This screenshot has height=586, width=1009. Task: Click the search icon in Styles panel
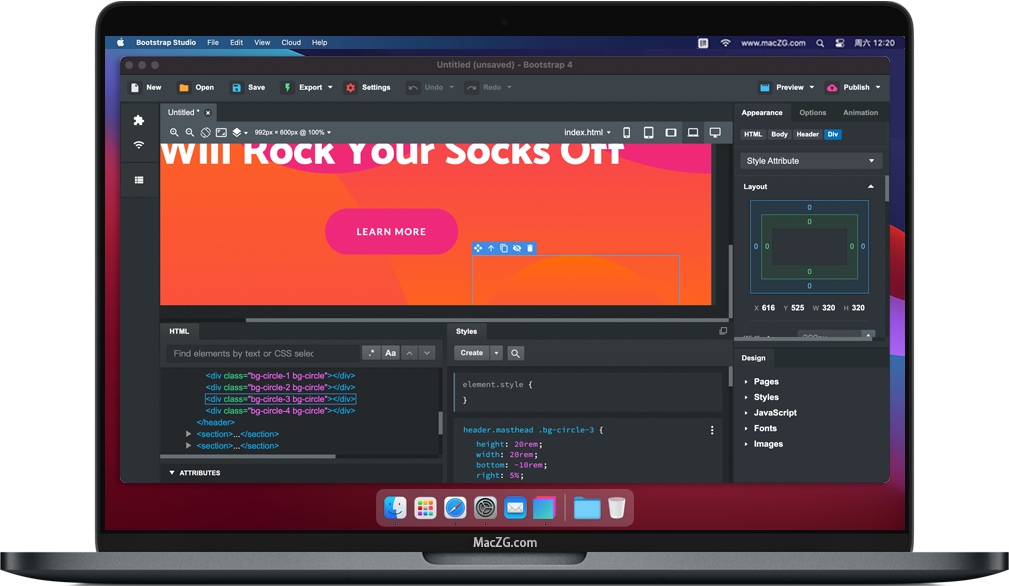click(515, 353)
